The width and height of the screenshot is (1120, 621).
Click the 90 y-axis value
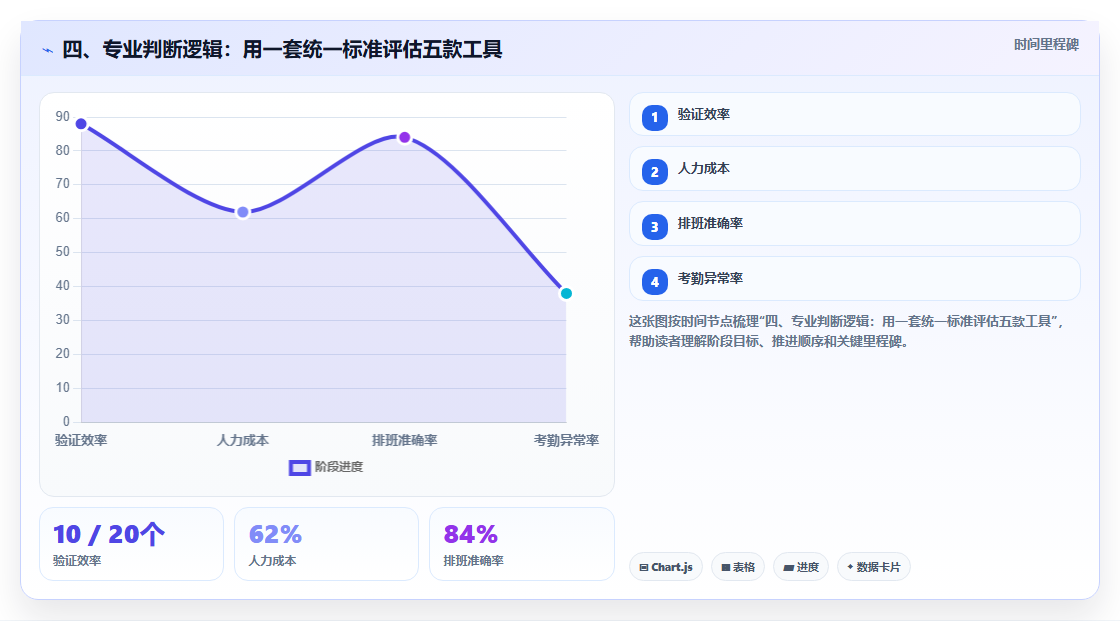[63, 116]
